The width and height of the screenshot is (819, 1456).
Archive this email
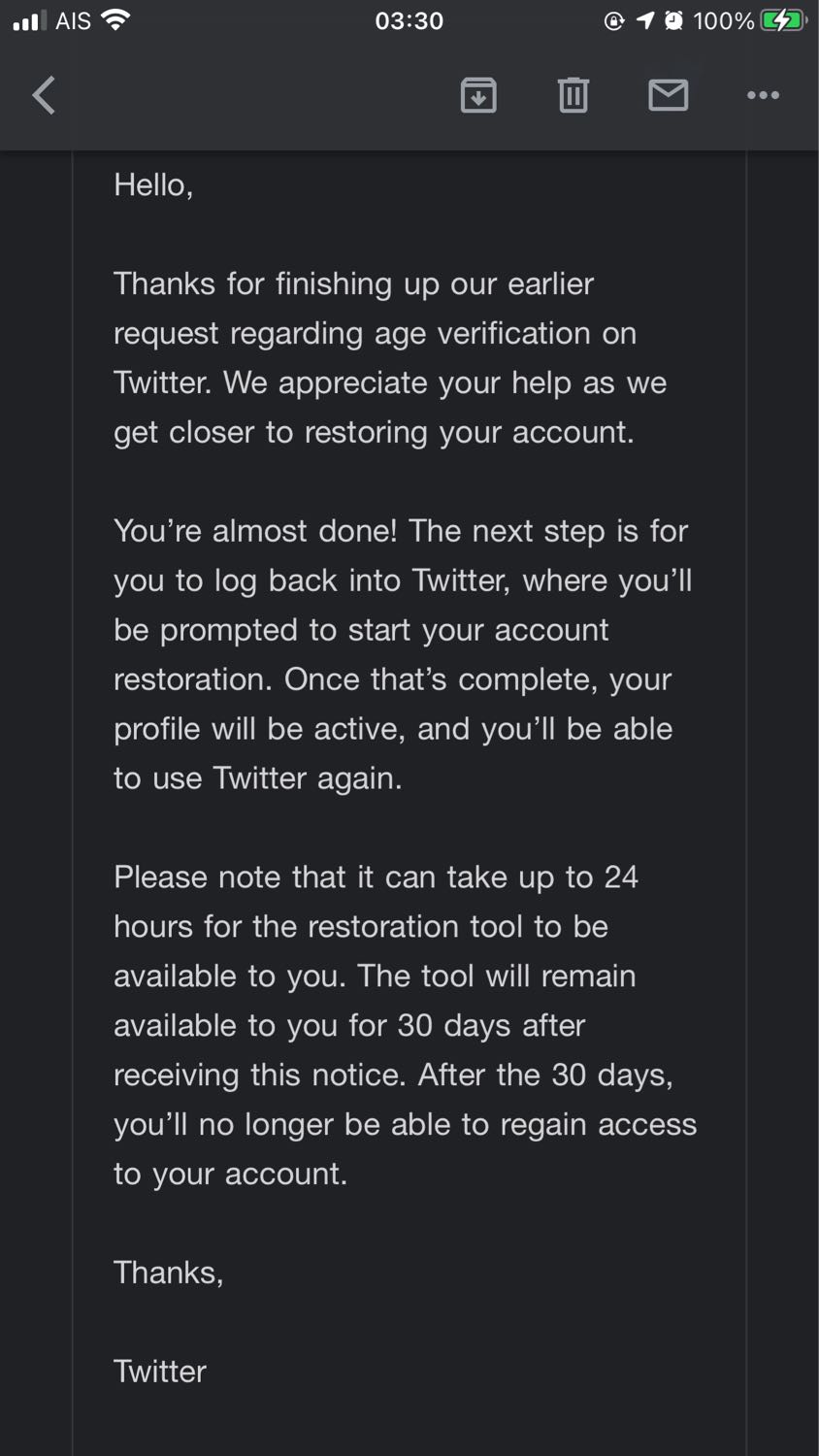point(477,95)
